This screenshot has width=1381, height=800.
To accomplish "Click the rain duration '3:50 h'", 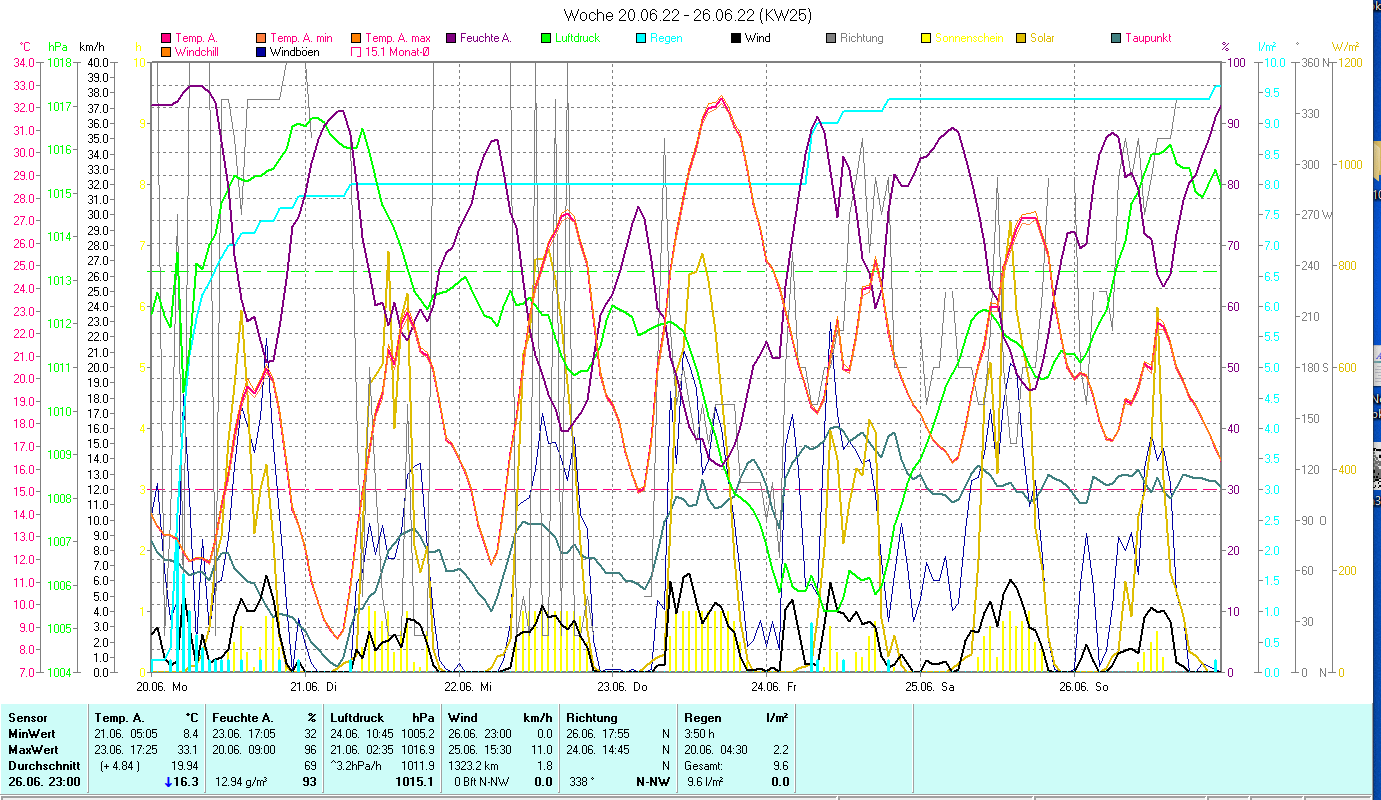I will (701, 734).
